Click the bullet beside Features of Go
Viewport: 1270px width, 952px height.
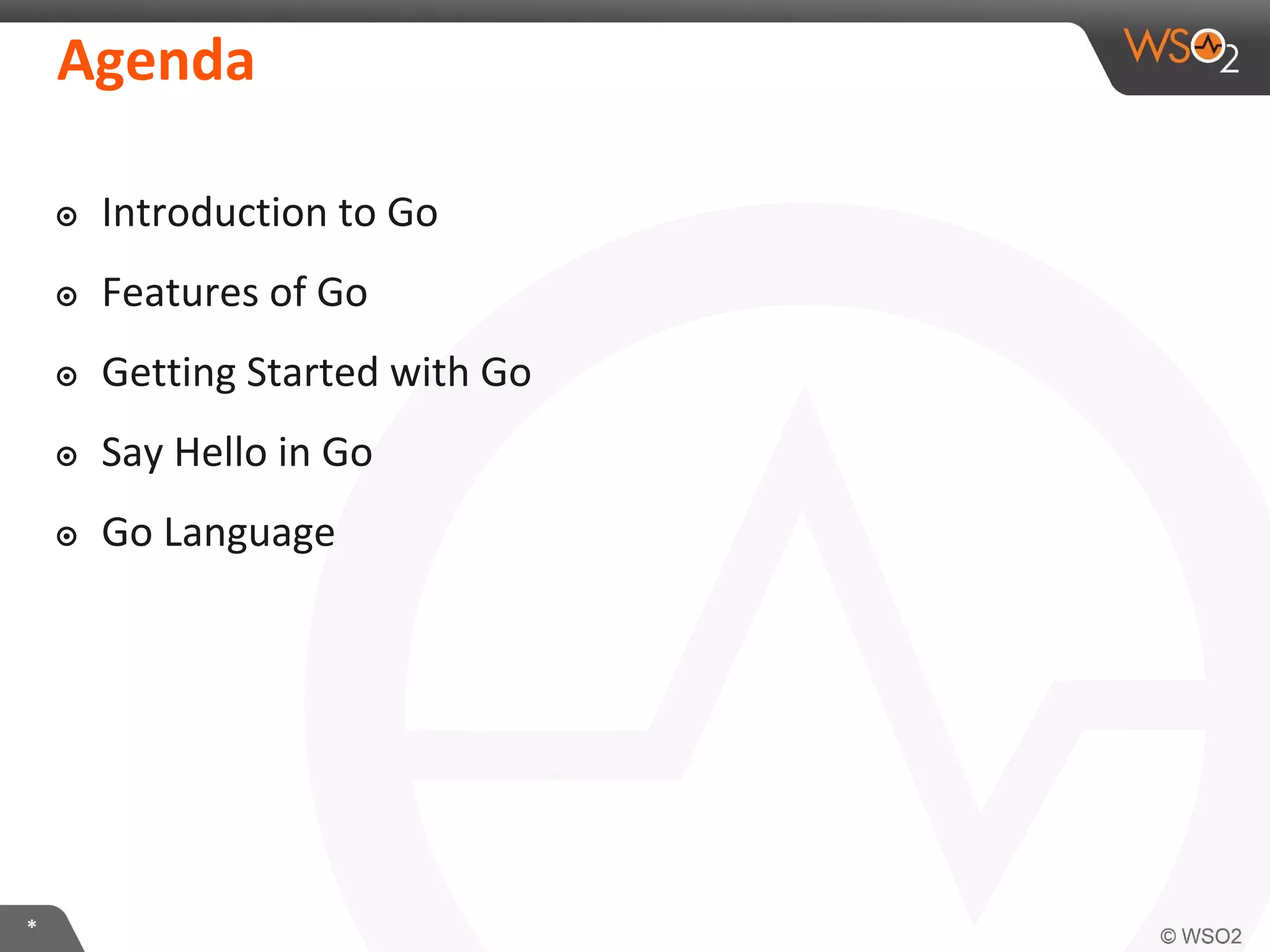(66, 296)
